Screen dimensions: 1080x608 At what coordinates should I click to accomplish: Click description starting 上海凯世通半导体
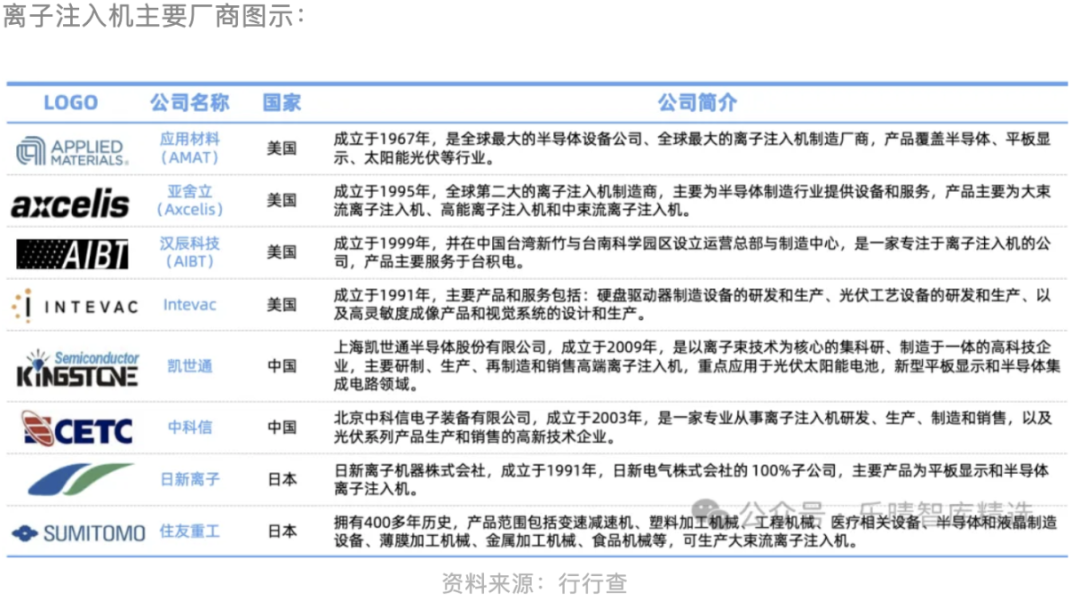(697, 366)
